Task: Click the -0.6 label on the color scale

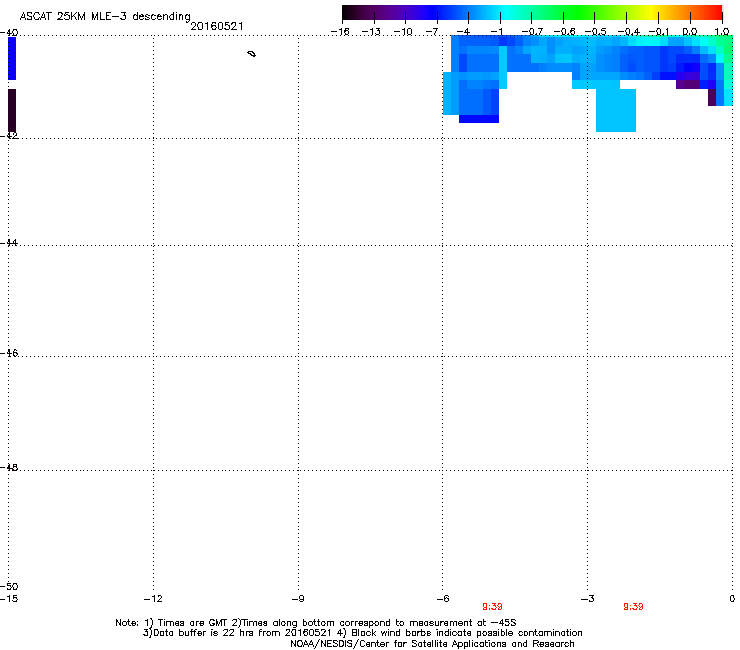Action: [x=564, y=32]
